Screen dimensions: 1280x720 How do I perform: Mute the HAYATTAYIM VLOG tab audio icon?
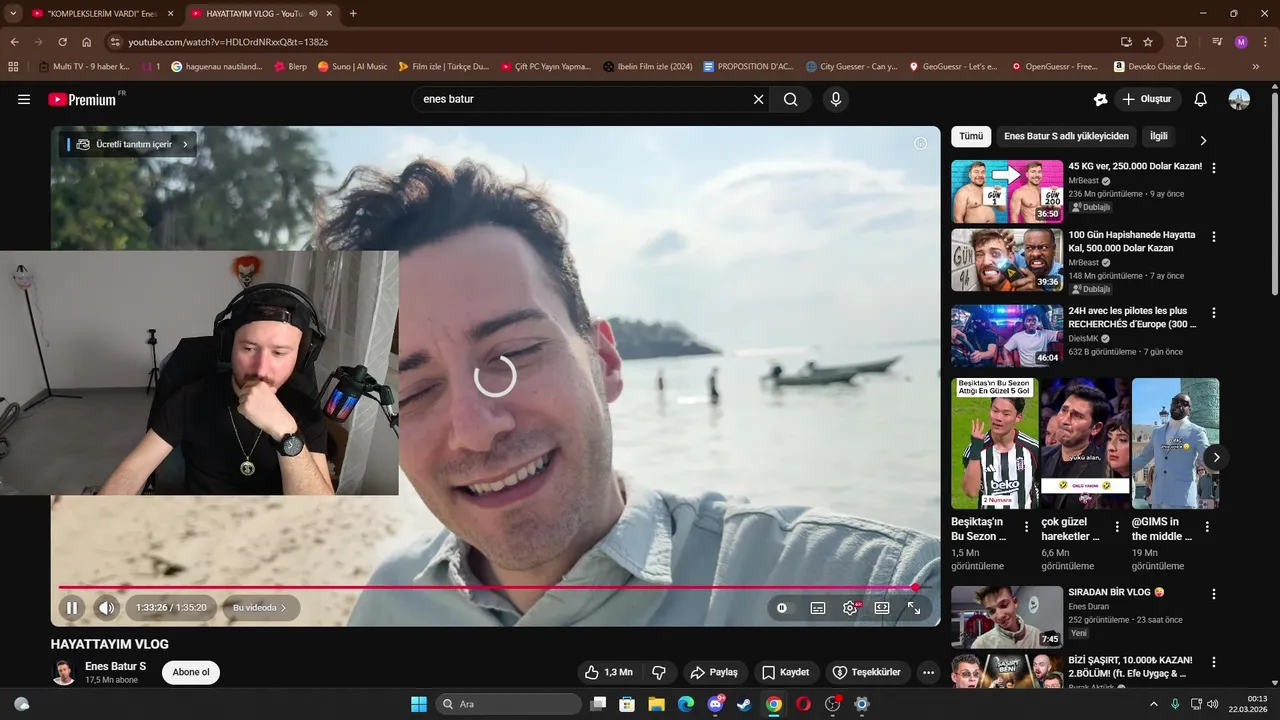point(313,13)
